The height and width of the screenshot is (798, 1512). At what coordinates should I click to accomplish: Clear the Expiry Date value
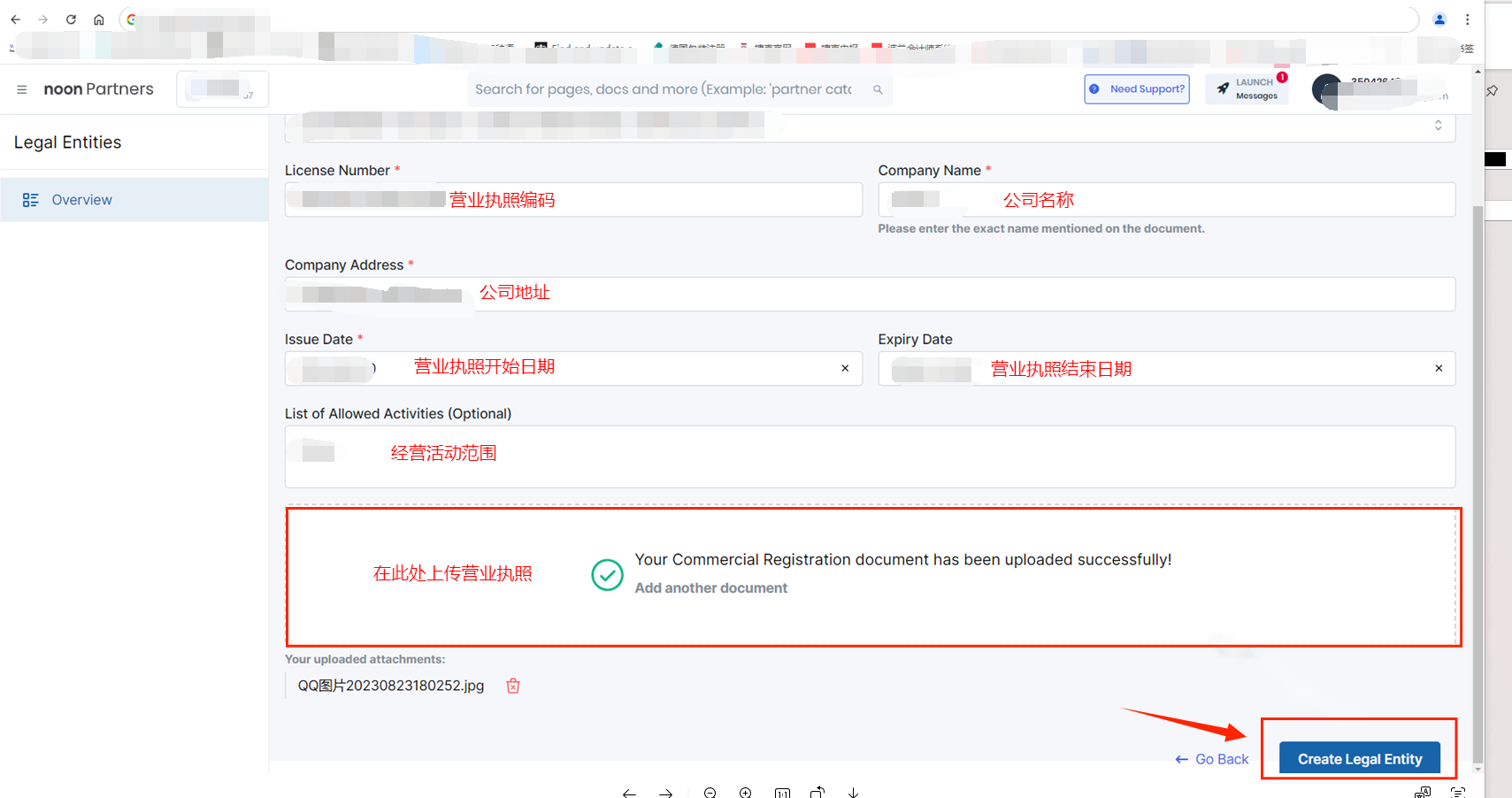tap(1439, 368)
